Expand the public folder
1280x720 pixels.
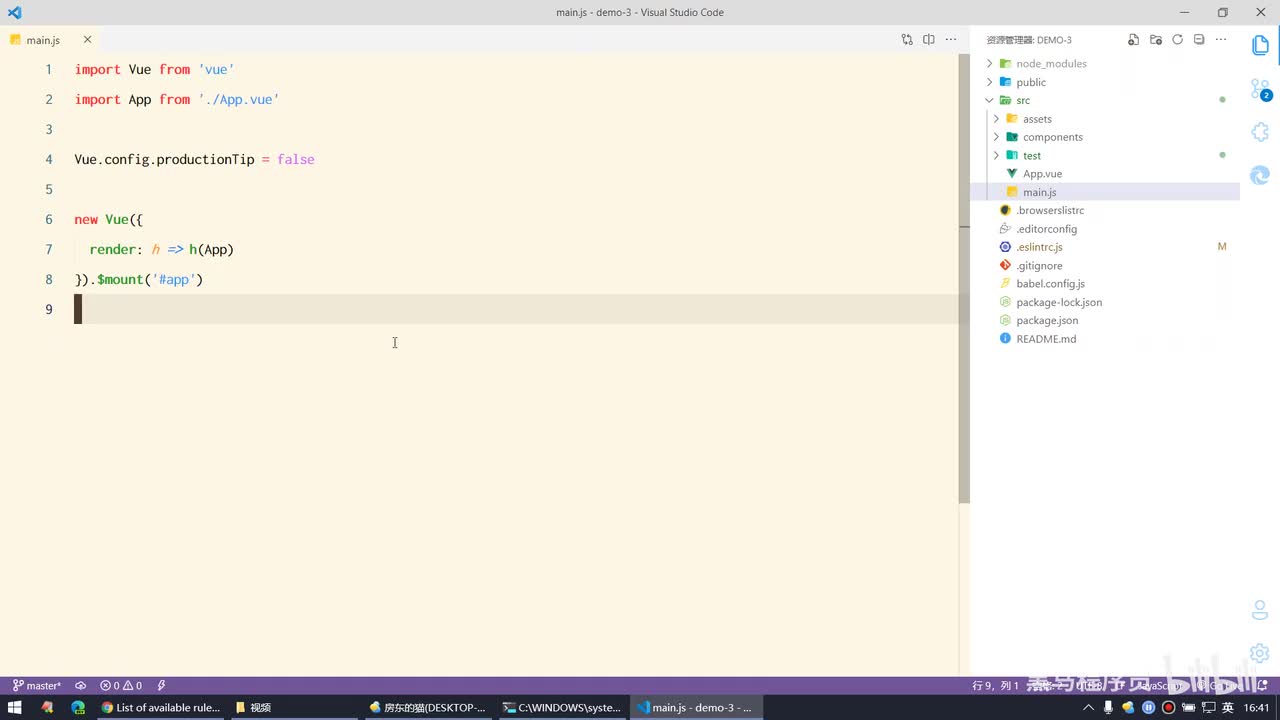coord(1105,82)
